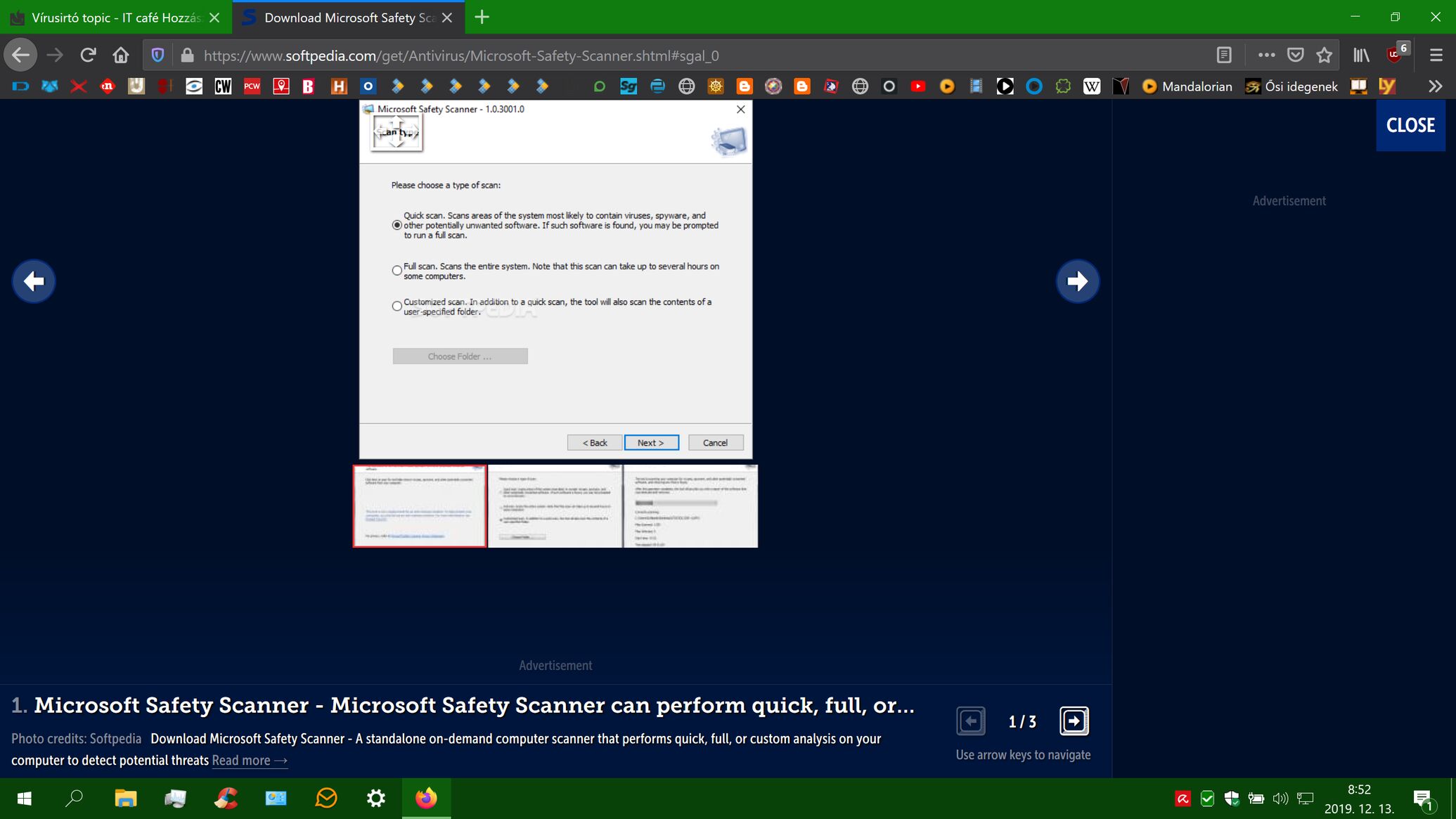The image size is (1456, 819).
Task: Expand the bookmarks toolbar overflow chevron
Action: [x=1435, y=86]
